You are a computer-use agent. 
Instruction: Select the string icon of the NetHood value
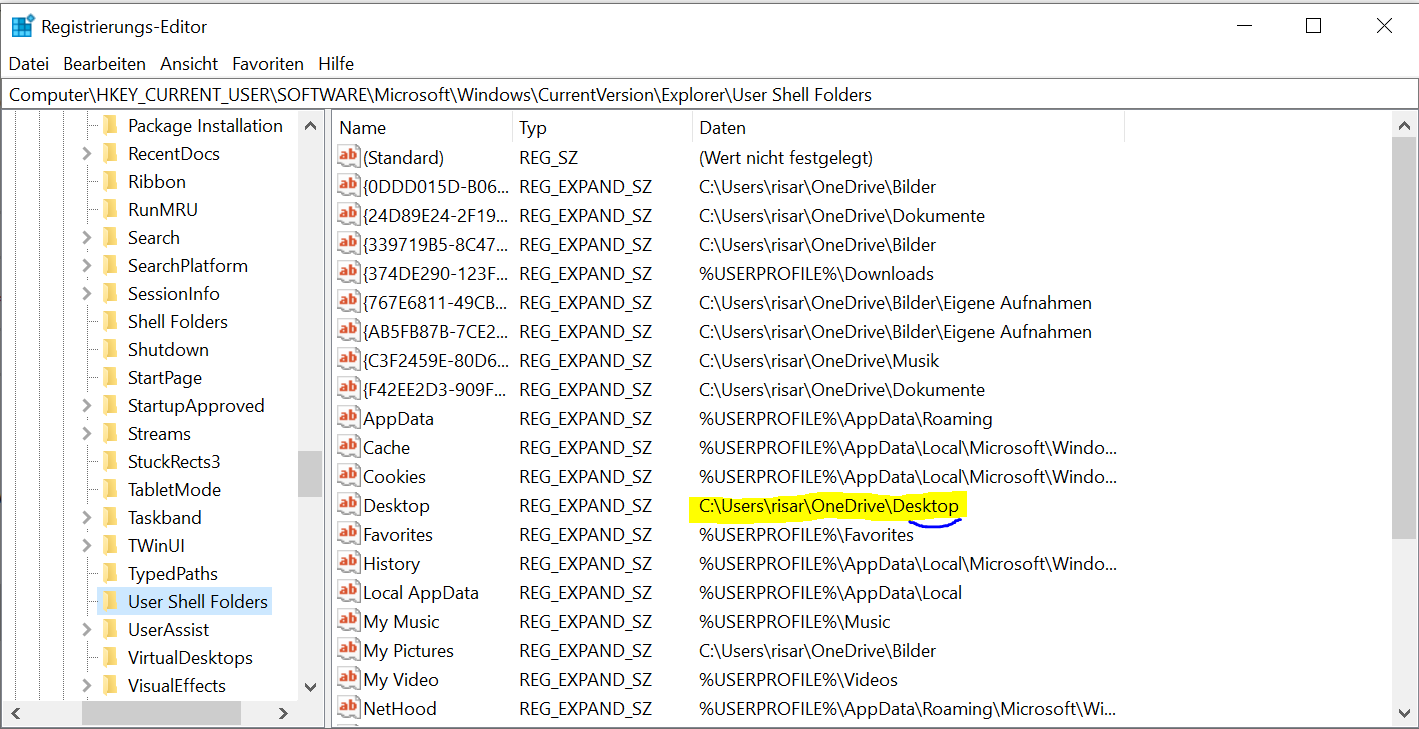click(348, 708)
